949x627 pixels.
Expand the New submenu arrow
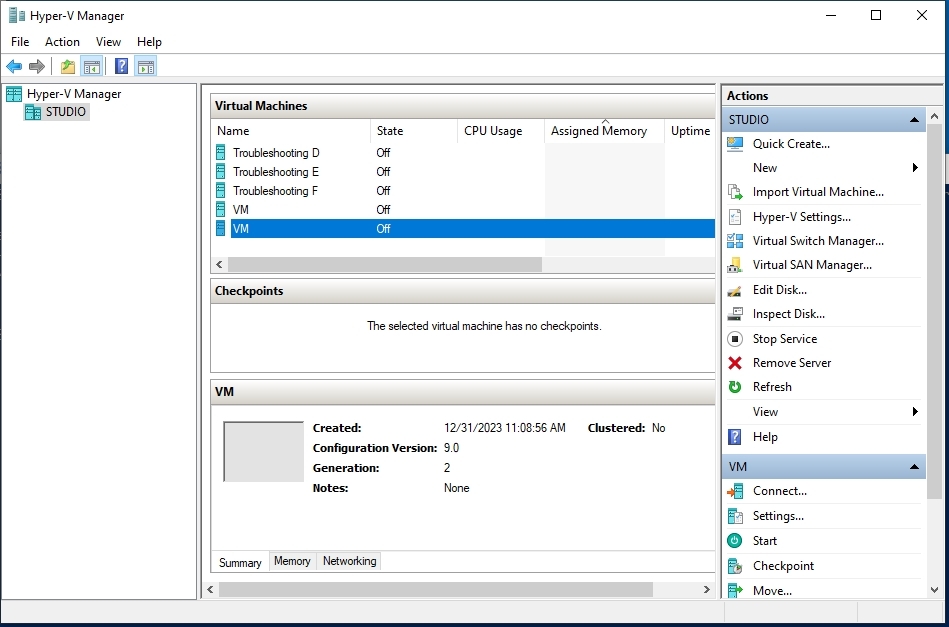click(x=914, y=167)
